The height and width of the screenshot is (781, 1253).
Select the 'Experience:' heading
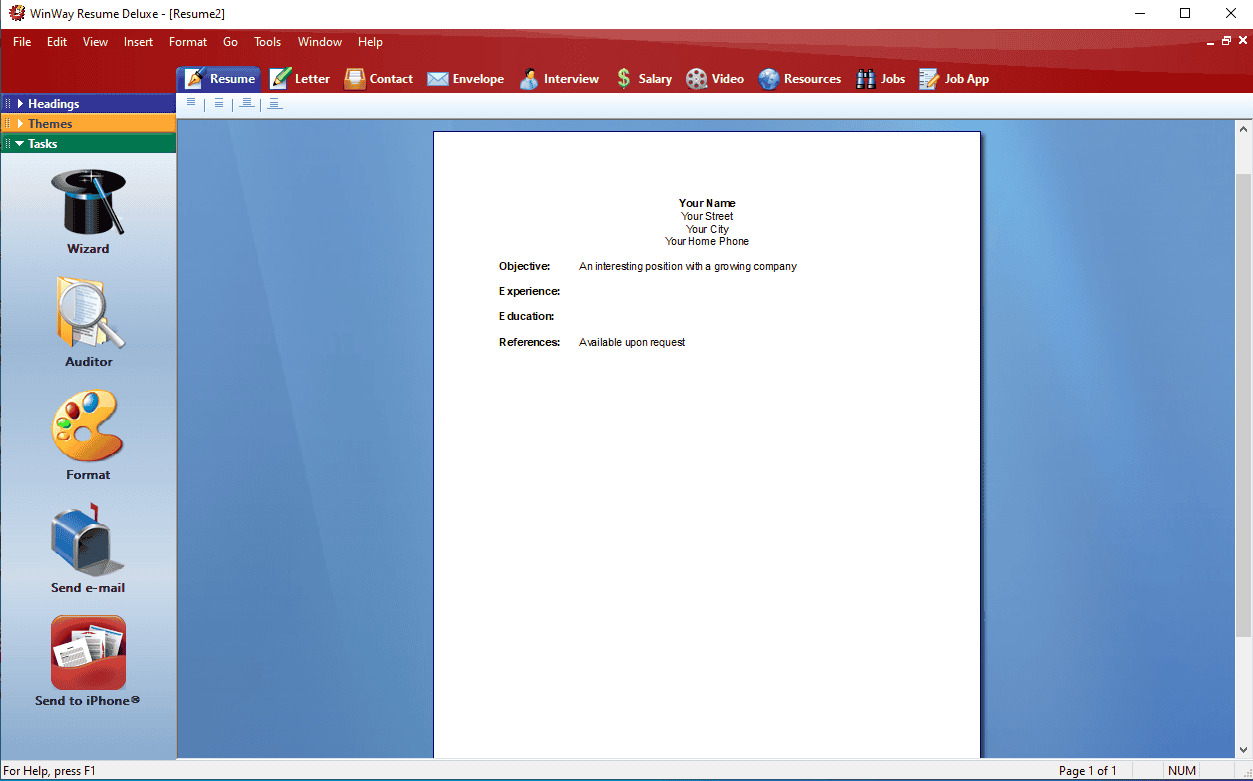pyautogui.click(x=530, y=291)
